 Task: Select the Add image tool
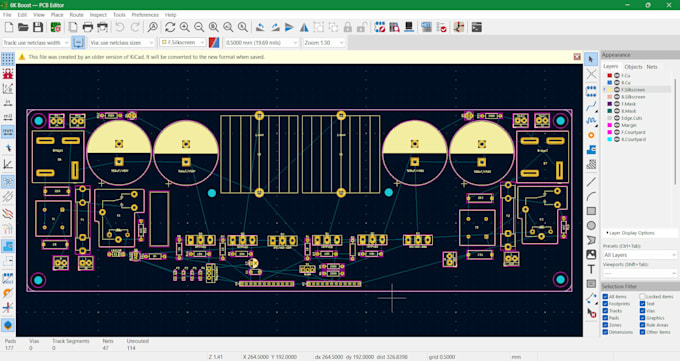tap(591, 254)
